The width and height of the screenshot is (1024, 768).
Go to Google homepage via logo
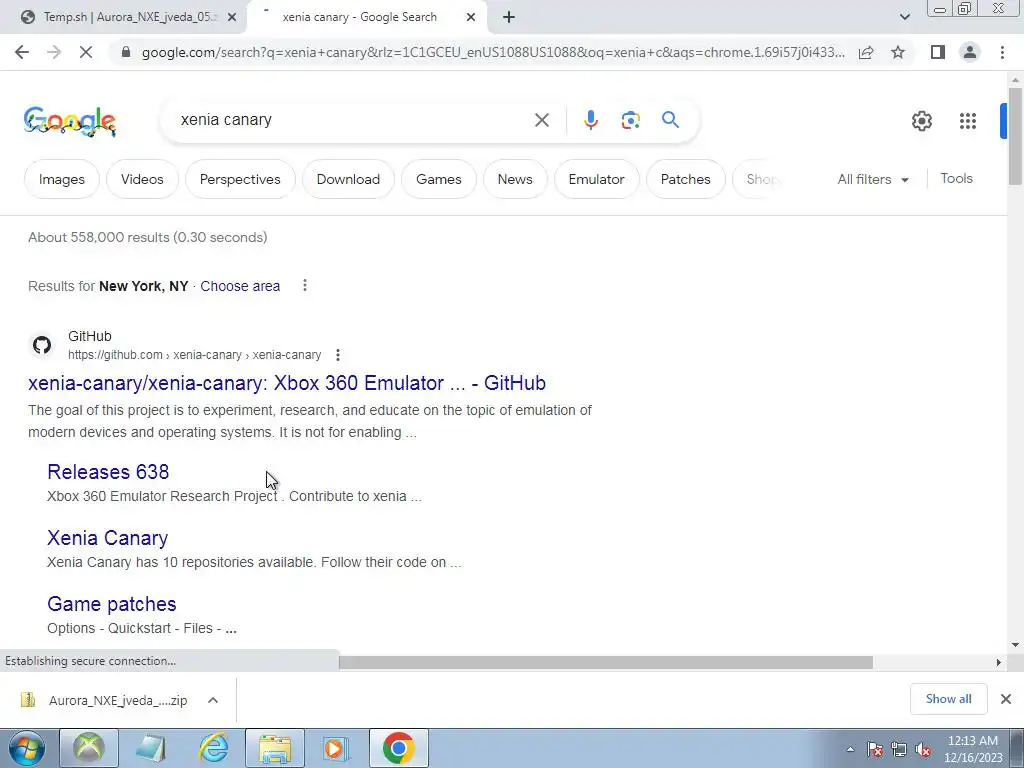[x=70, y=121]
